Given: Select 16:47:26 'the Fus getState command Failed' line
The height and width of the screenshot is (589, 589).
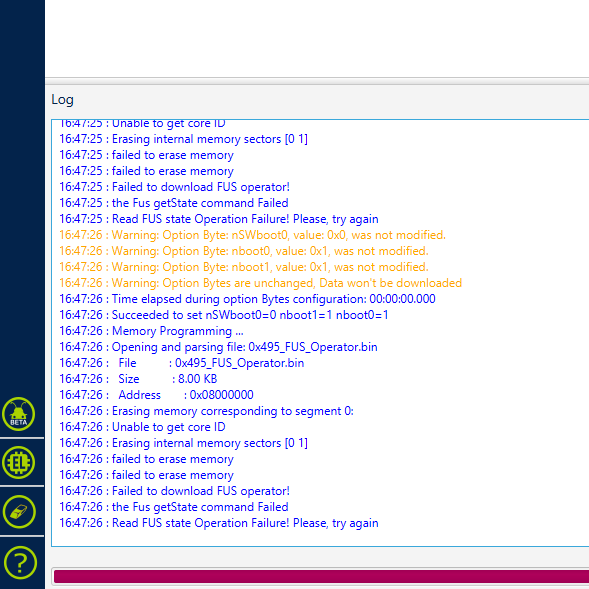Looking at the screenshot, I should (174, 507).
